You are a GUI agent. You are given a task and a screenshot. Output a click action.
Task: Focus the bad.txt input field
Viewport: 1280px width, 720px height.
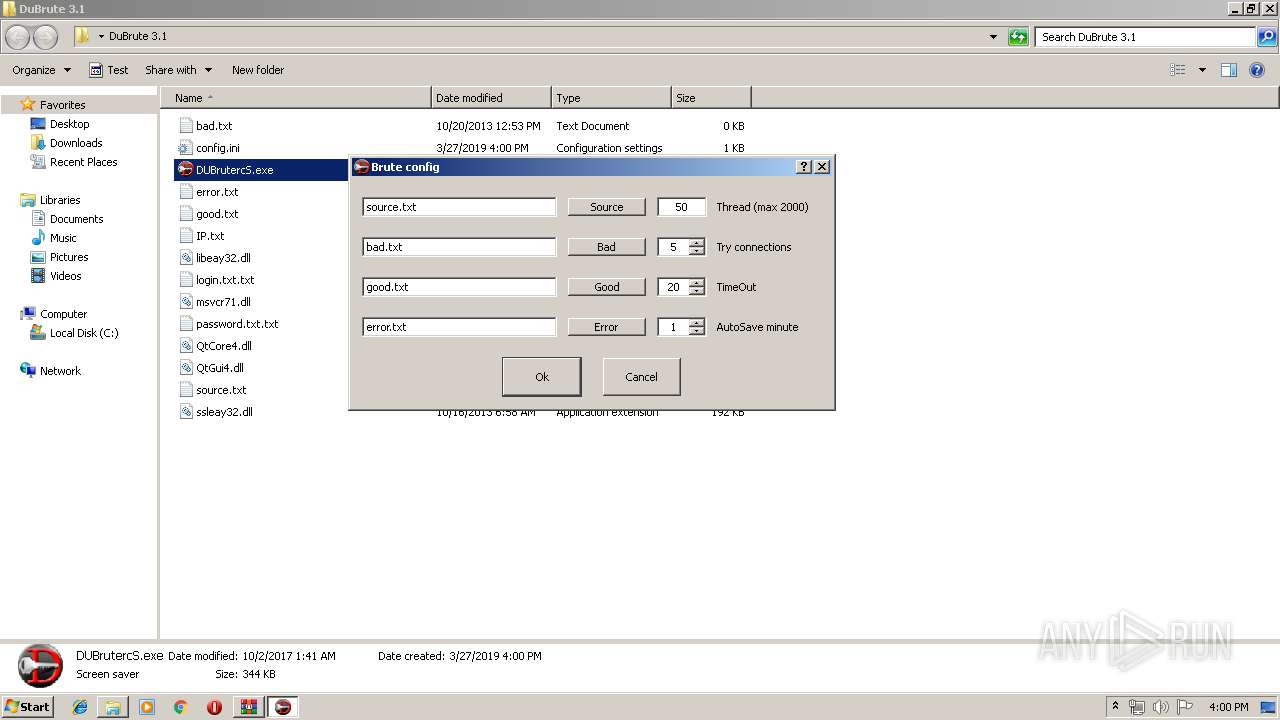click(x=459, y=247)
